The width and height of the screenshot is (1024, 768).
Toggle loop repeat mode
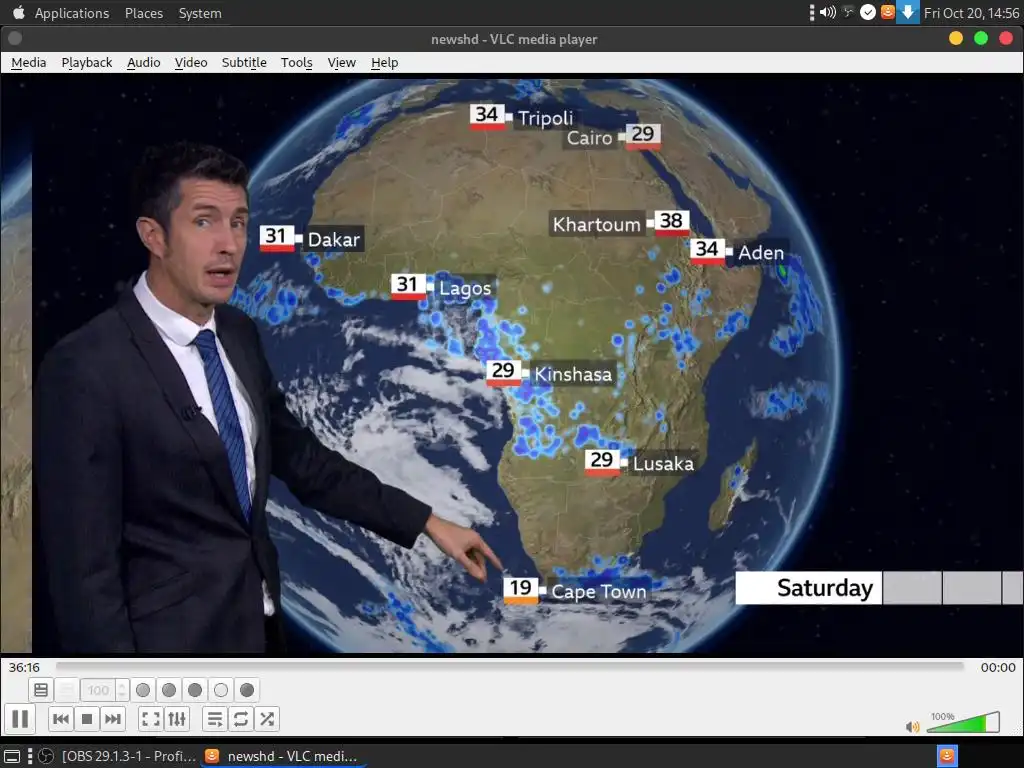pyautogui.click(x=240, y=719)
